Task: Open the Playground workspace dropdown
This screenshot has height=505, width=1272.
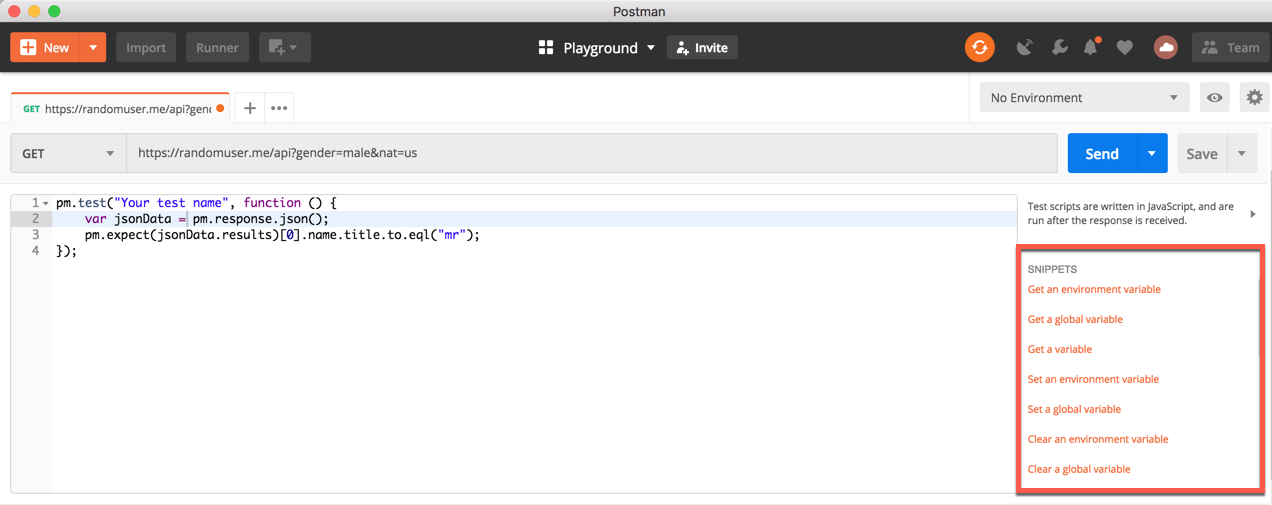Action: [597, 47]
